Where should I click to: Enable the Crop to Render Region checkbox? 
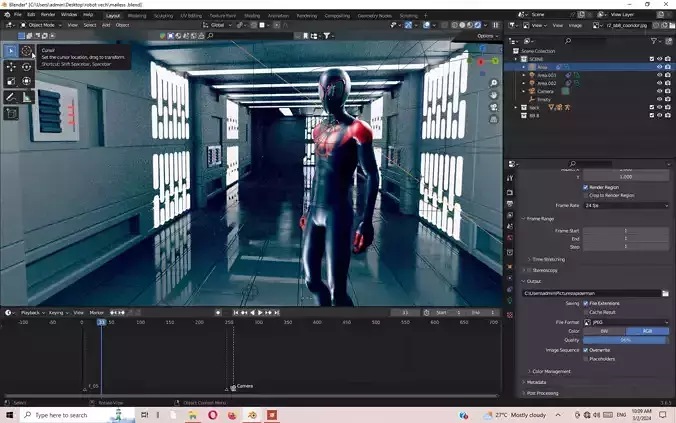click(585, 195)
